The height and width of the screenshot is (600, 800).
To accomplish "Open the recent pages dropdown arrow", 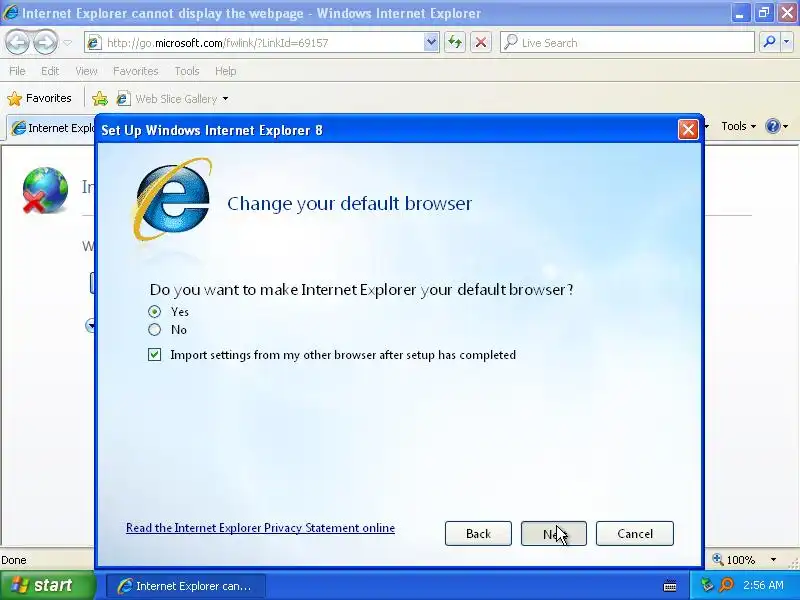I will coord(67,43).
